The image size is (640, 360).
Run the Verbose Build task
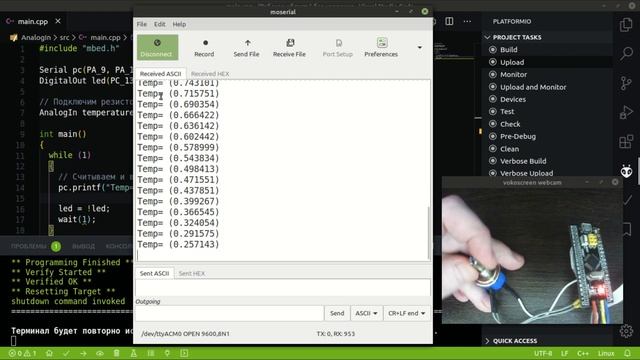[523, 161]
